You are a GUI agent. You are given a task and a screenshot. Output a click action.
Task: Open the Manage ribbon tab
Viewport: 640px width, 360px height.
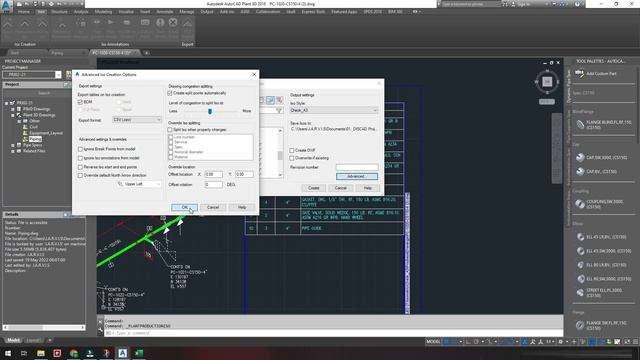187,12
